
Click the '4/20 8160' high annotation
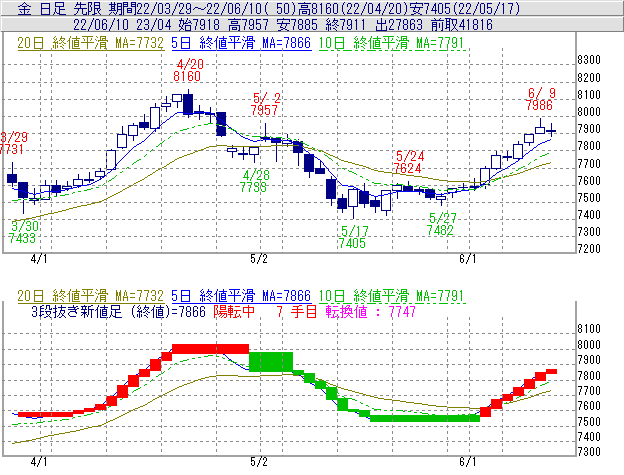pyautogui.click(x=189, y=70)
